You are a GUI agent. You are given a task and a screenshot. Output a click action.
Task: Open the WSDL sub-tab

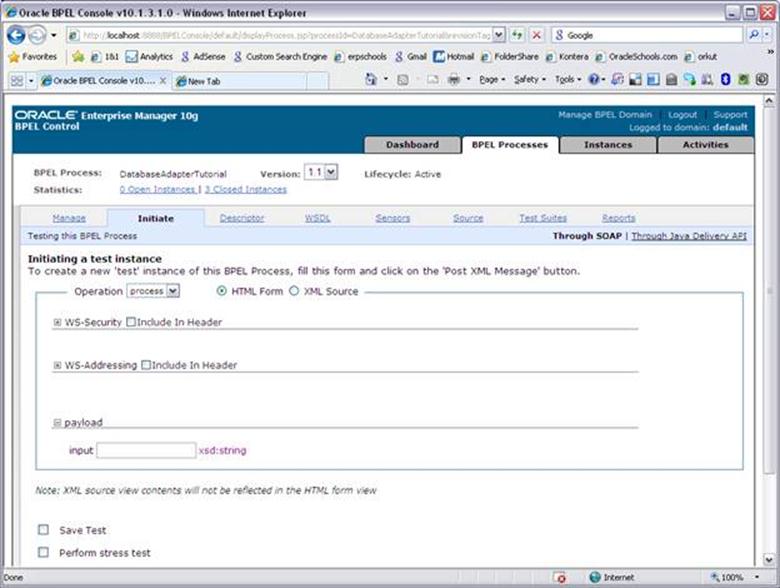pyautogui.click(x=317, y=218)
